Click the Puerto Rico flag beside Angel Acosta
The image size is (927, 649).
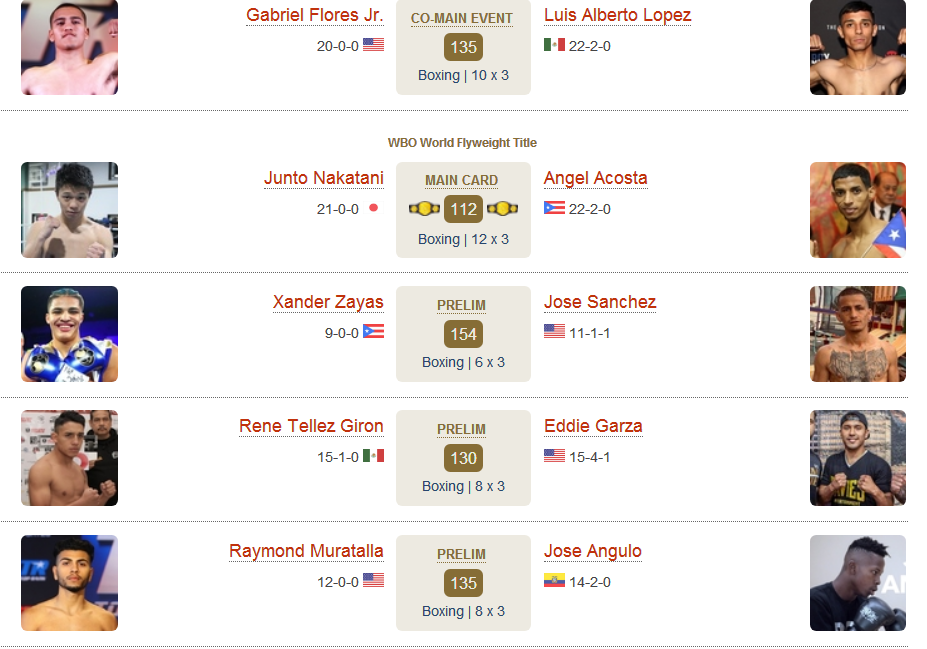pos(555,208)
